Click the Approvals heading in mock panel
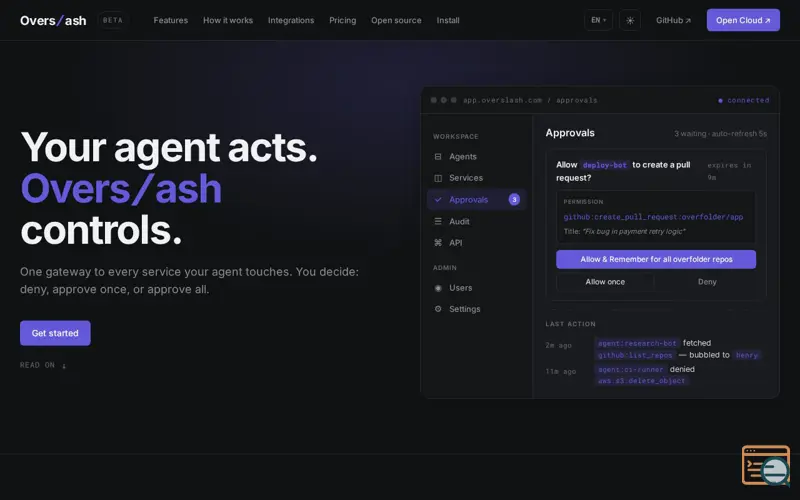This screenshot has width=800, height=500. 570,133
